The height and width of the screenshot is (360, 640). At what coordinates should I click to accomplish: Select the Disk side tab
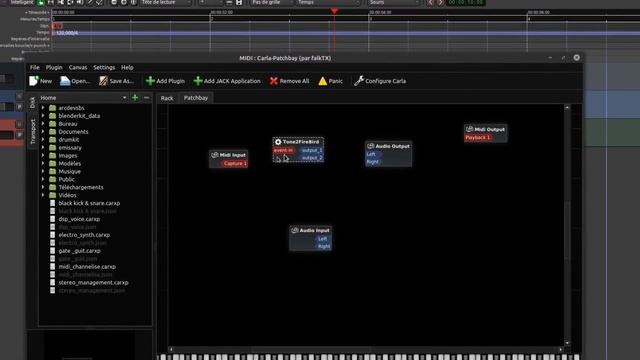point(32,103)
